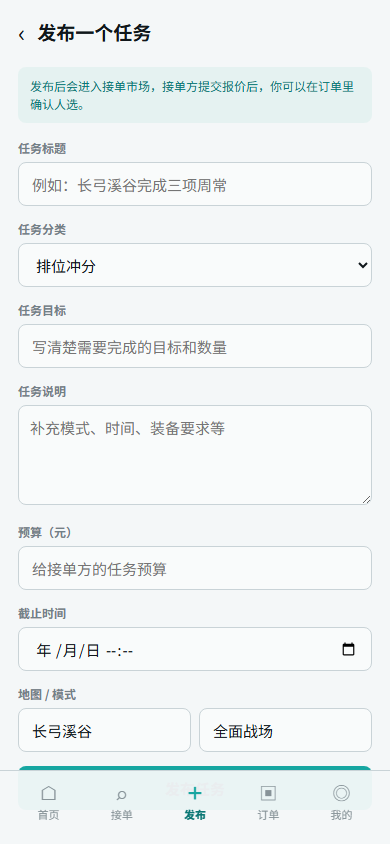
Task: Focus the 任务目标 input field
Action: click(x=195, y=346)
